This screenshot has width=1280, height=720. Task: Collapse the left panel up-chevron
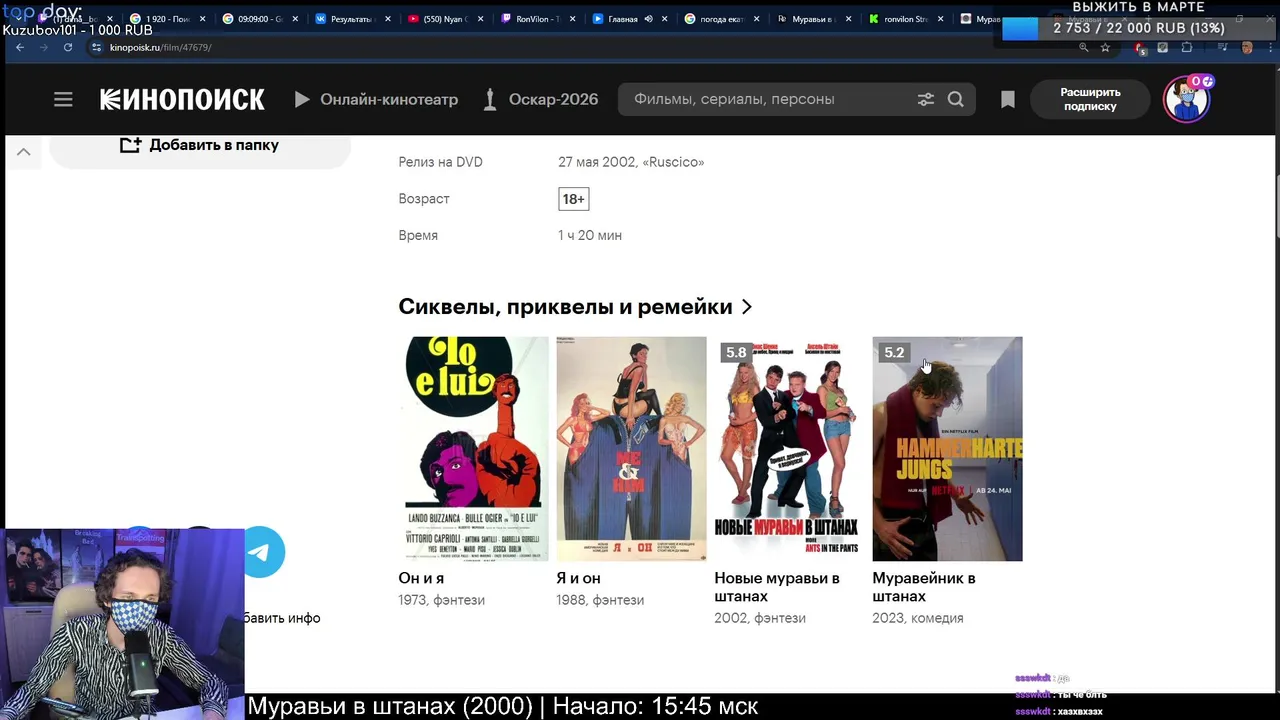(x=24, y=152)
